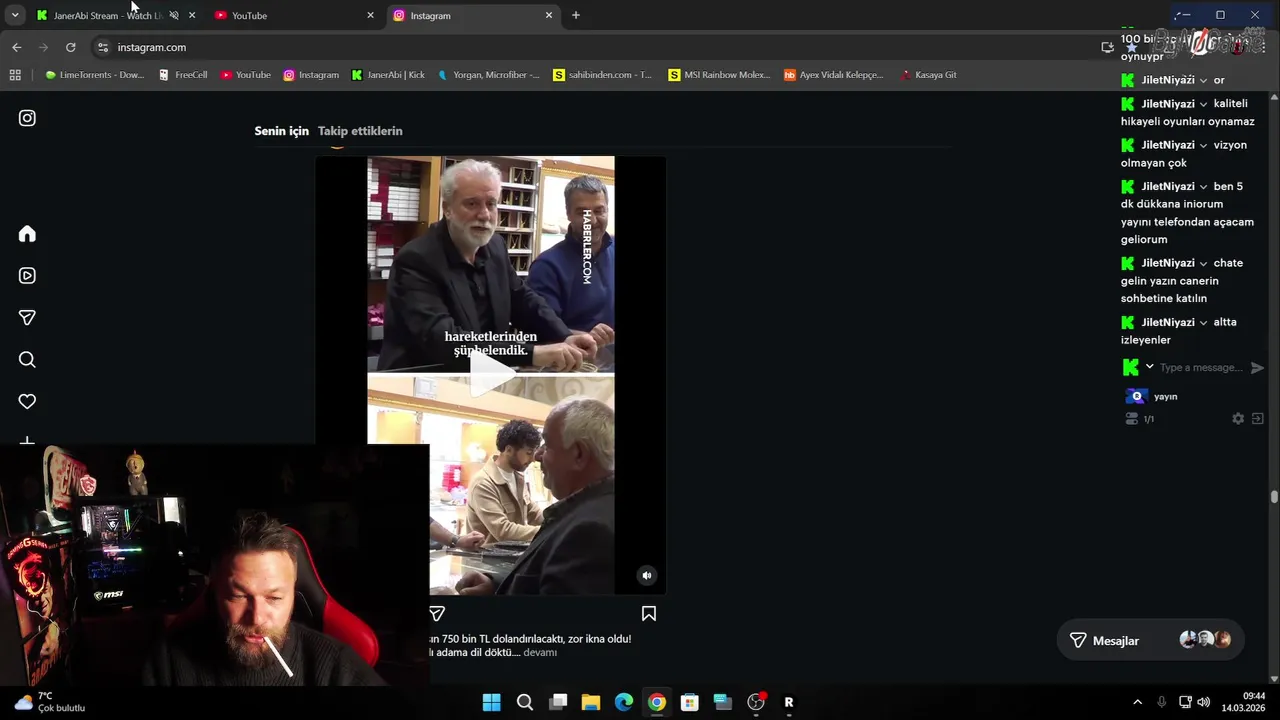Viewport: 1280px width, 720px height.
Task: Open JiletNiyazi dropdown on 'altta' message
Action: click(x=1203, y=323)
